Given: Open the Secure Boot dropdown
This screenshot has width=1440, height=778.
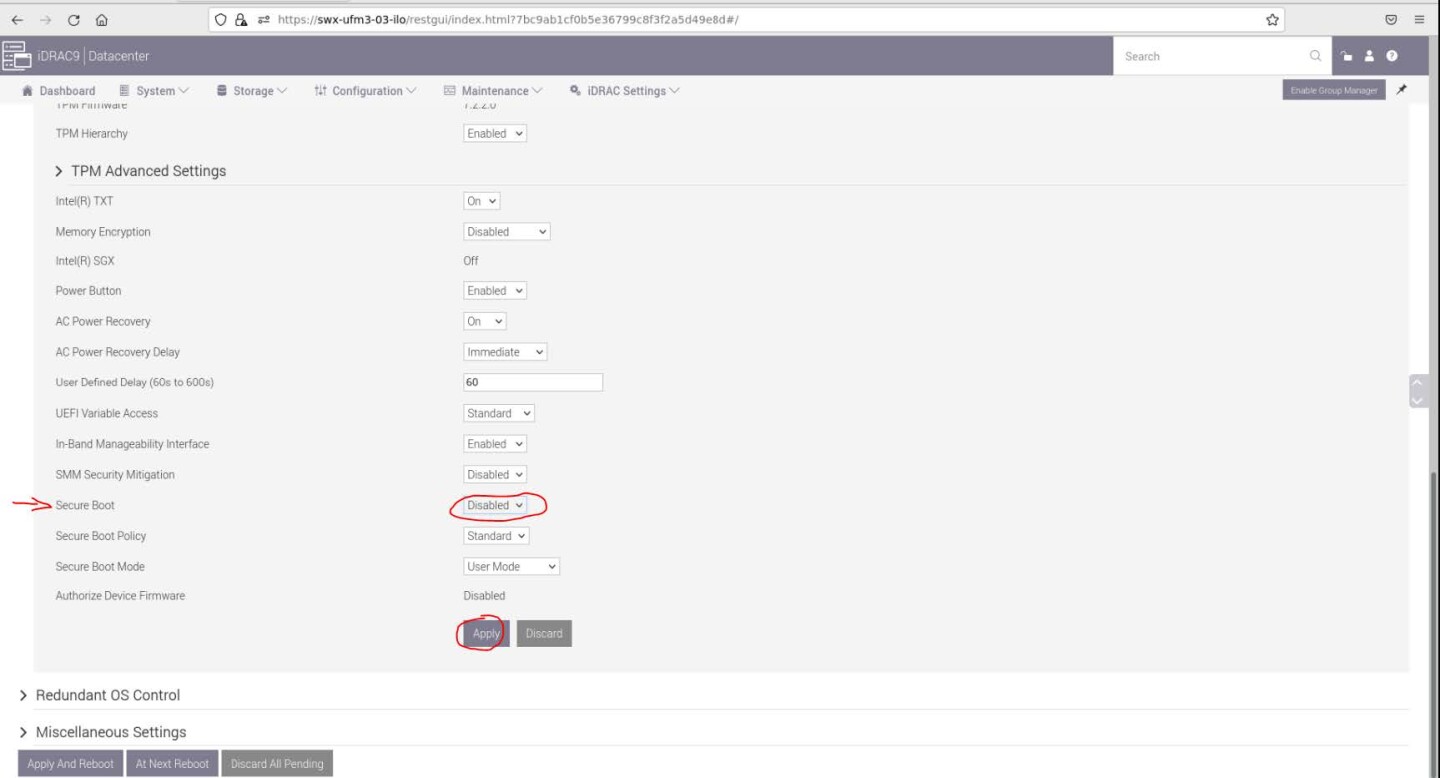Looking at the screenshot, I should click(495, 506).
